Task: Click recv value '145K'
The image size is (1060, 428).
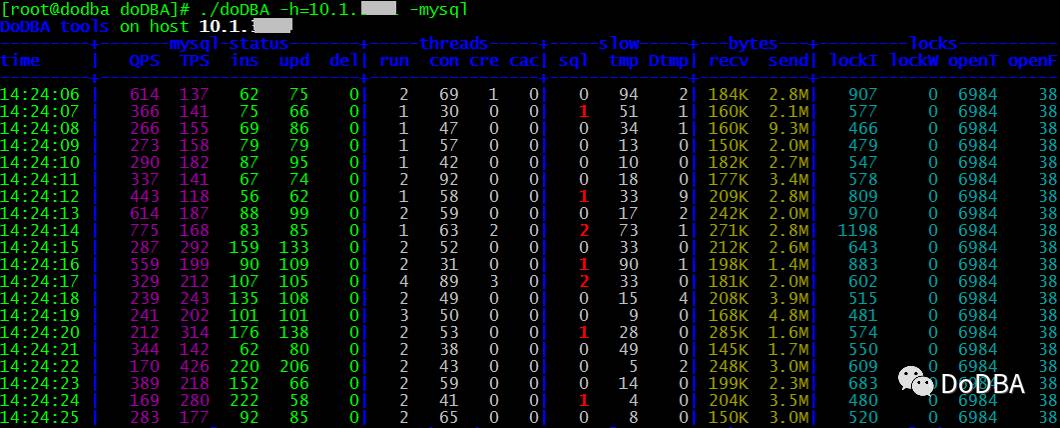Action: [x=729, y=349]
